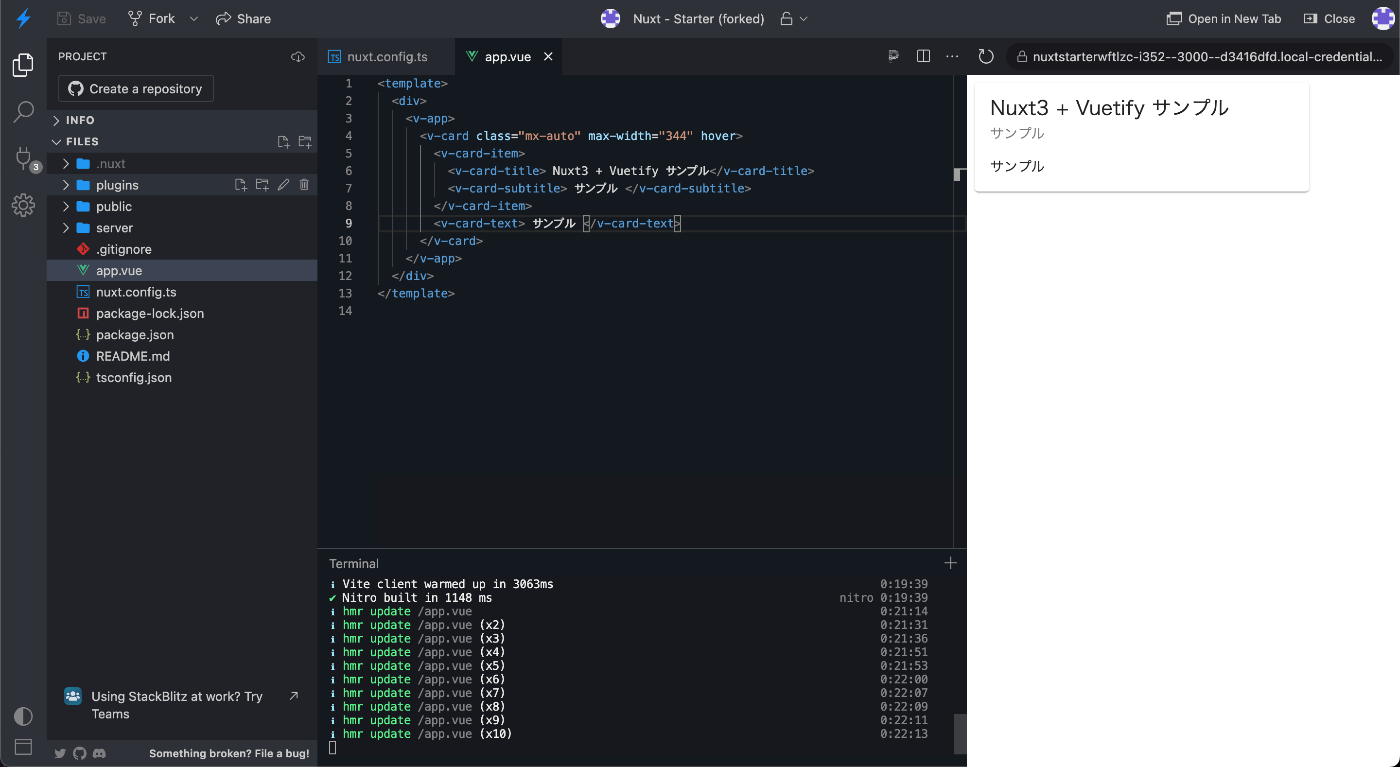This screenshot has height=767, width=1400.
Task: Open the Explorer files panel icon
Action: click(23, 66)
